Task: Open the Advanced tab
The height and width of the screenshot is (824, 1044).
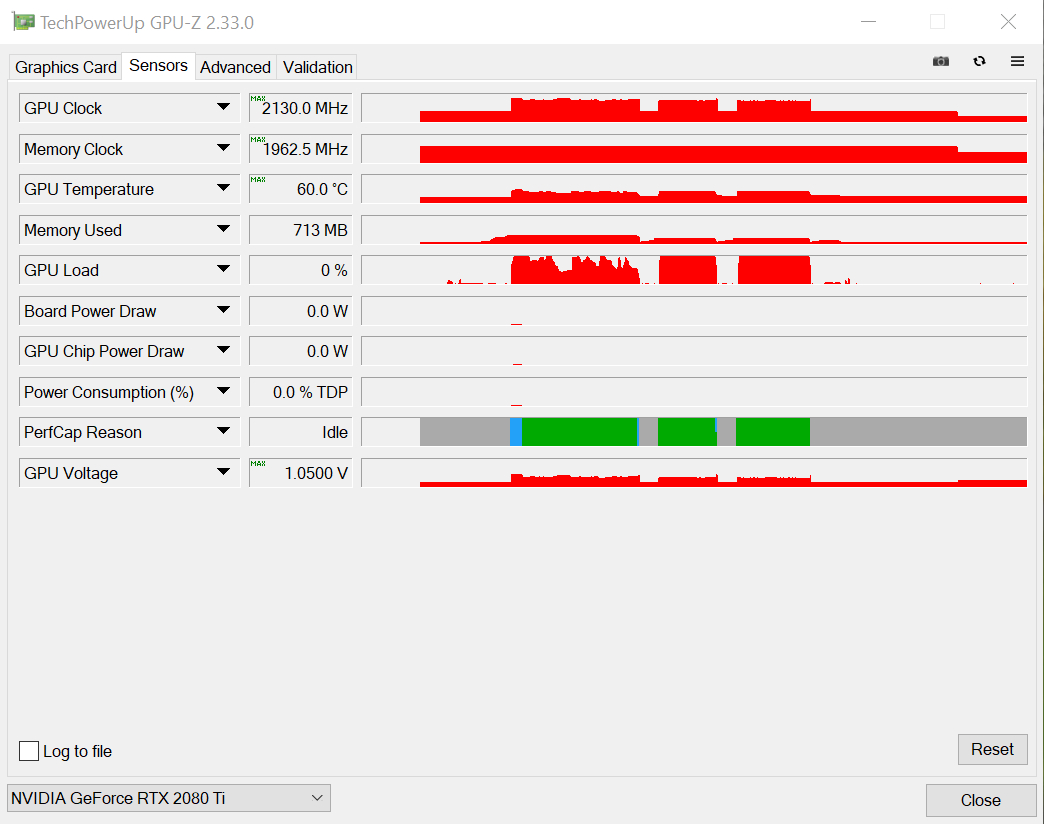Action: pos(235,67)
